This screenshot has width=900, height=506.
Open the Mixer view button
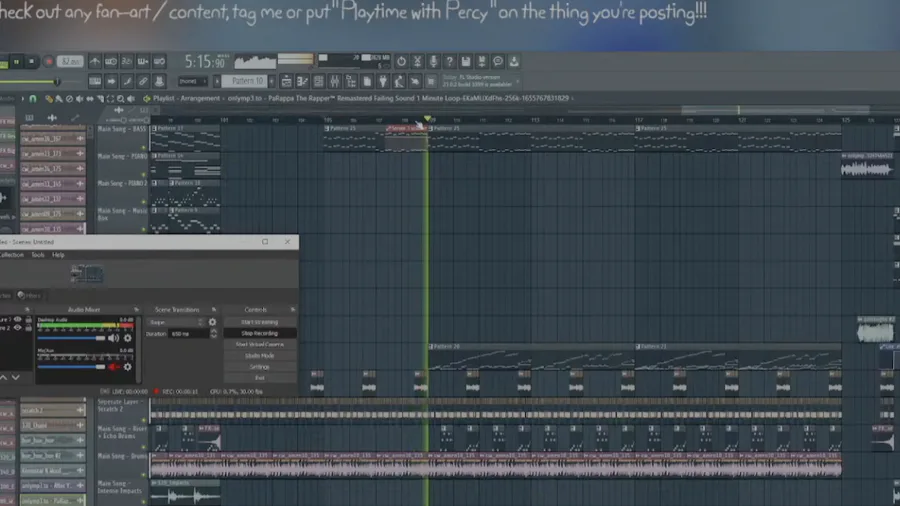pos(335,81)
